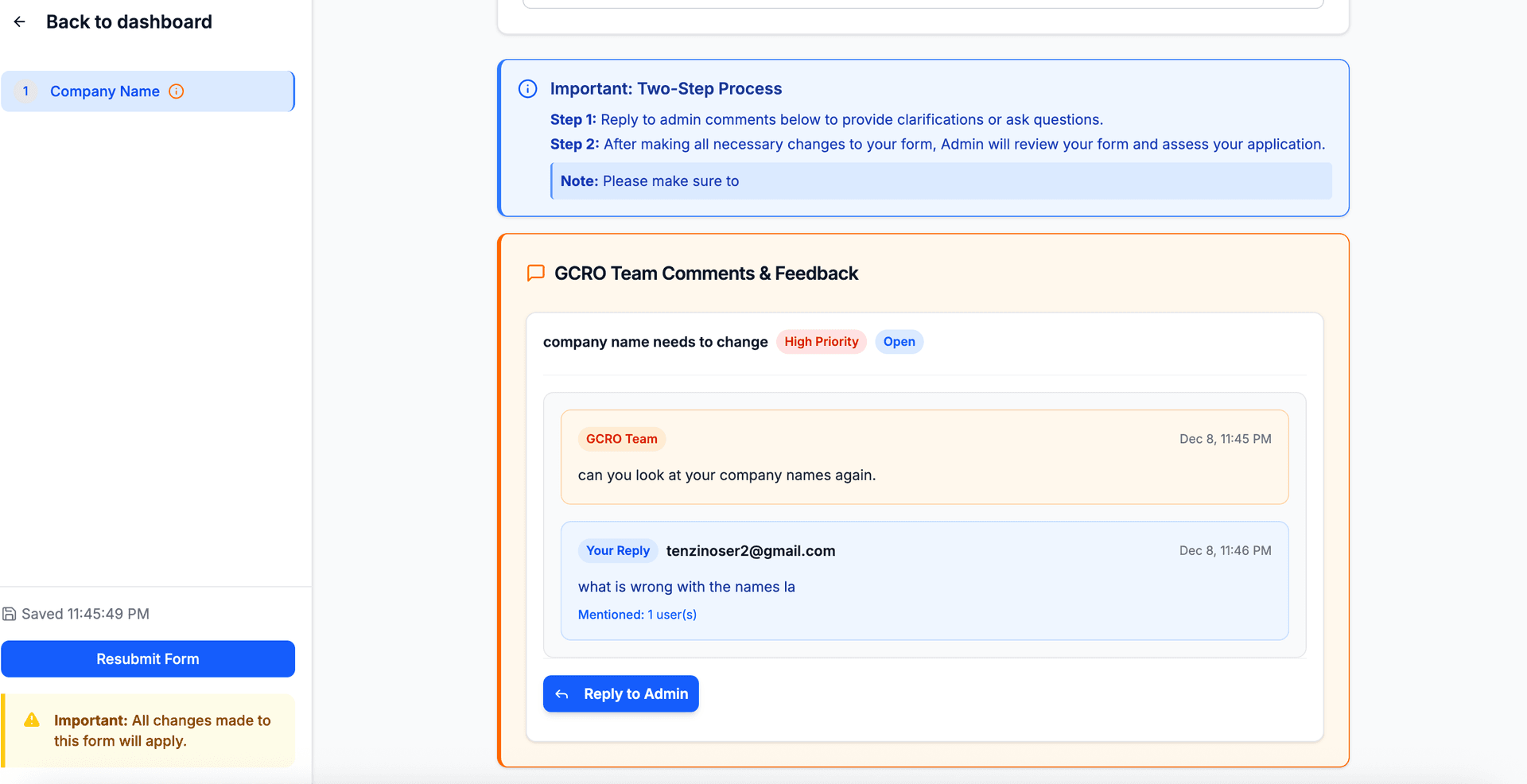
Task: Click the Dec 8, 11:45 PM timestamp
Action: click(1225, 438)
